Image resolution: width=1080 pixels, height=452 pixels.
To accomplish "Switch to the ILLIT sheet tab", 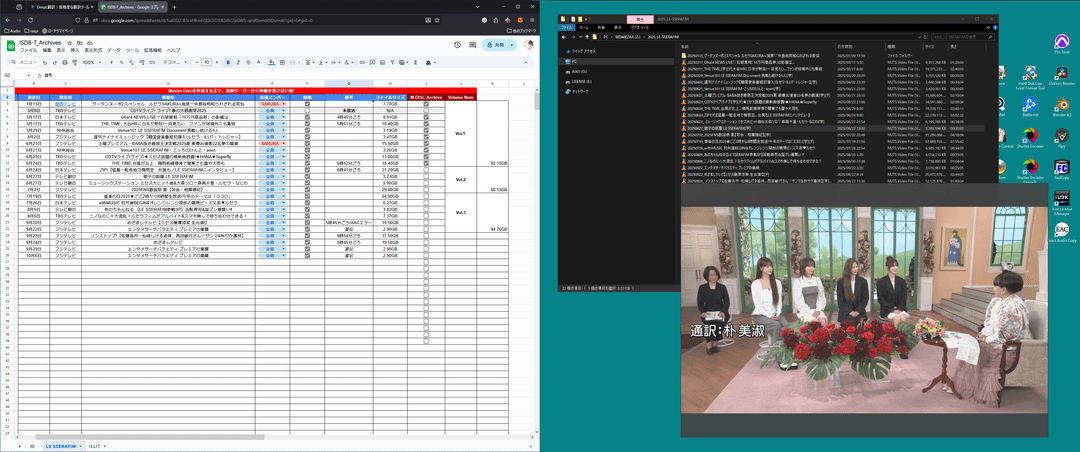I will pyautogui.click(x=96, y=445).
